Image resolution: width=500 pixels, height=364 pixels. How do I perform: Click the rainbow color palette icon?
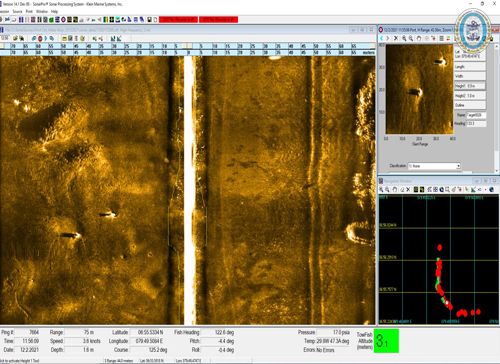coord(106,20)
